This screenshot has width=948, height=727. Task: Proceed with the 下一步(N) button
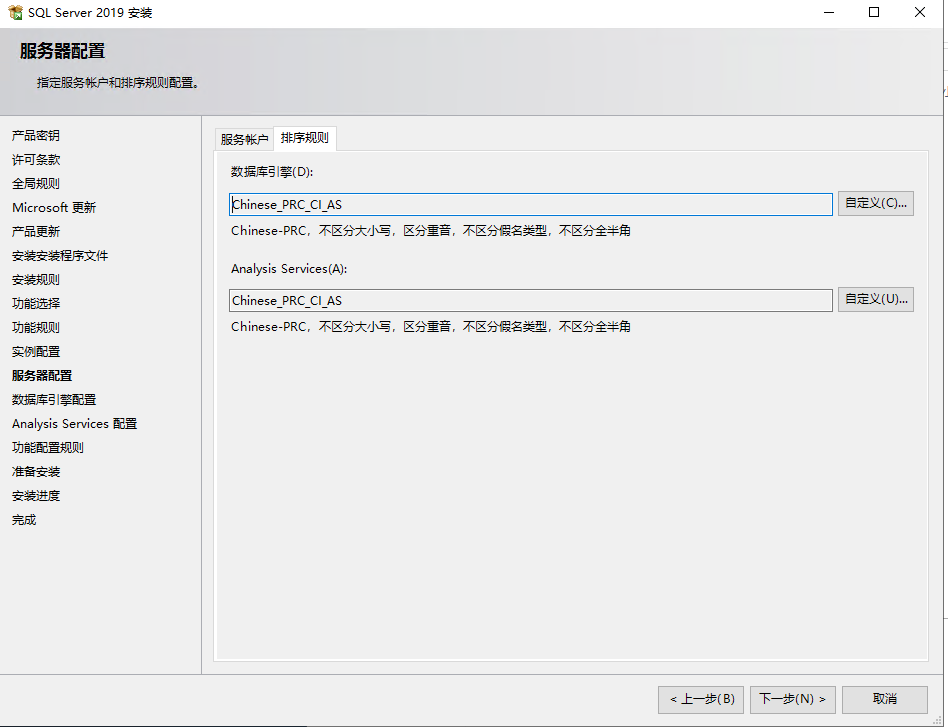click(x=793, y=699)
